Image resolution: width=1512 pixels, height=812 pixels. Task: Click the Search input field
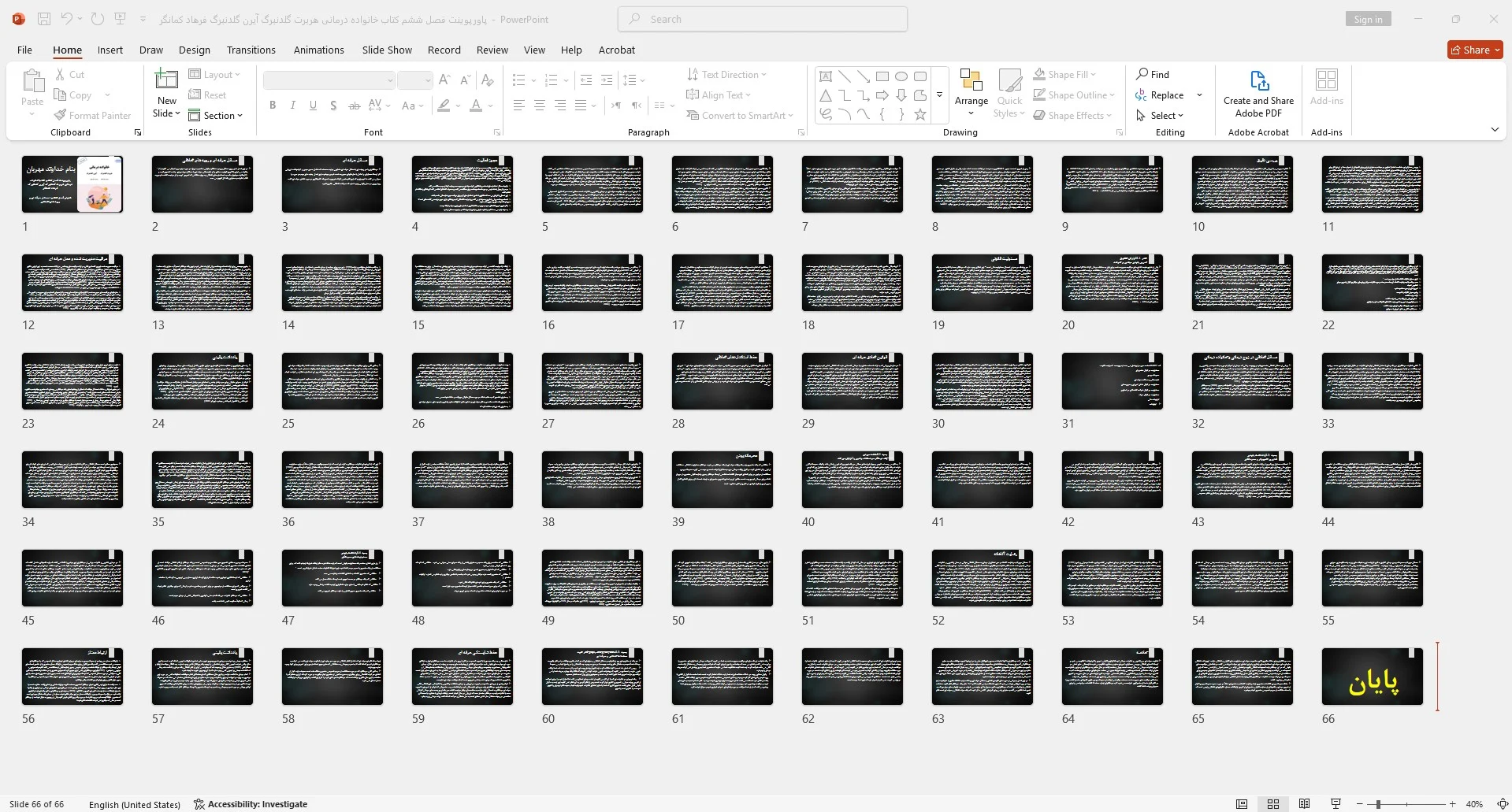[763, 19]
